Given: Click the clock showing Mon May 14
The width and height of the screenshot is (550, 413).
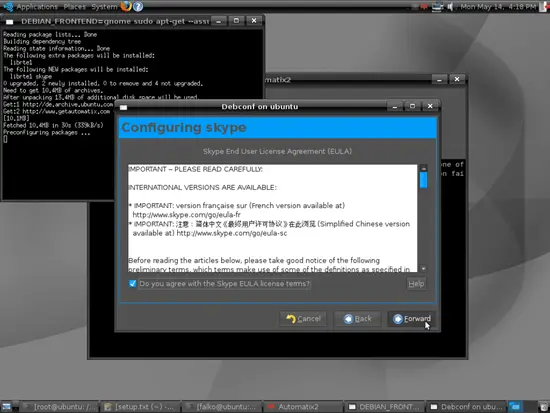Looking at the screenshot, I should click(498, 7).
